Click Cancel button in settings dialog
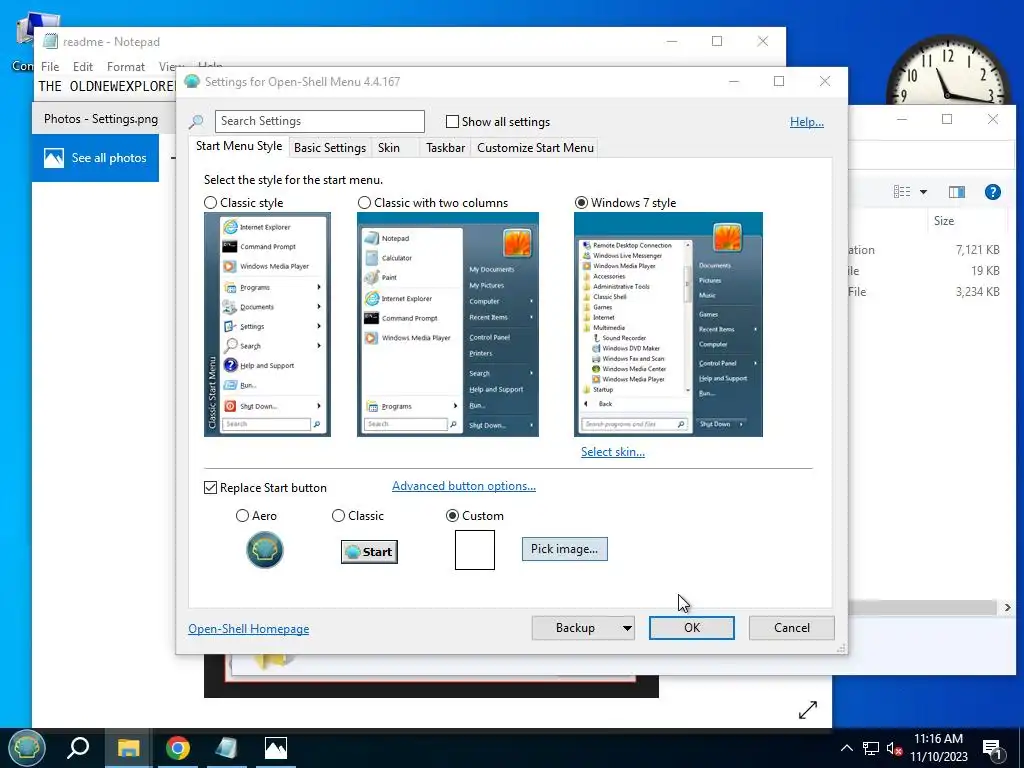This screenshot has width=1024, height=768. tap(792, 628)
